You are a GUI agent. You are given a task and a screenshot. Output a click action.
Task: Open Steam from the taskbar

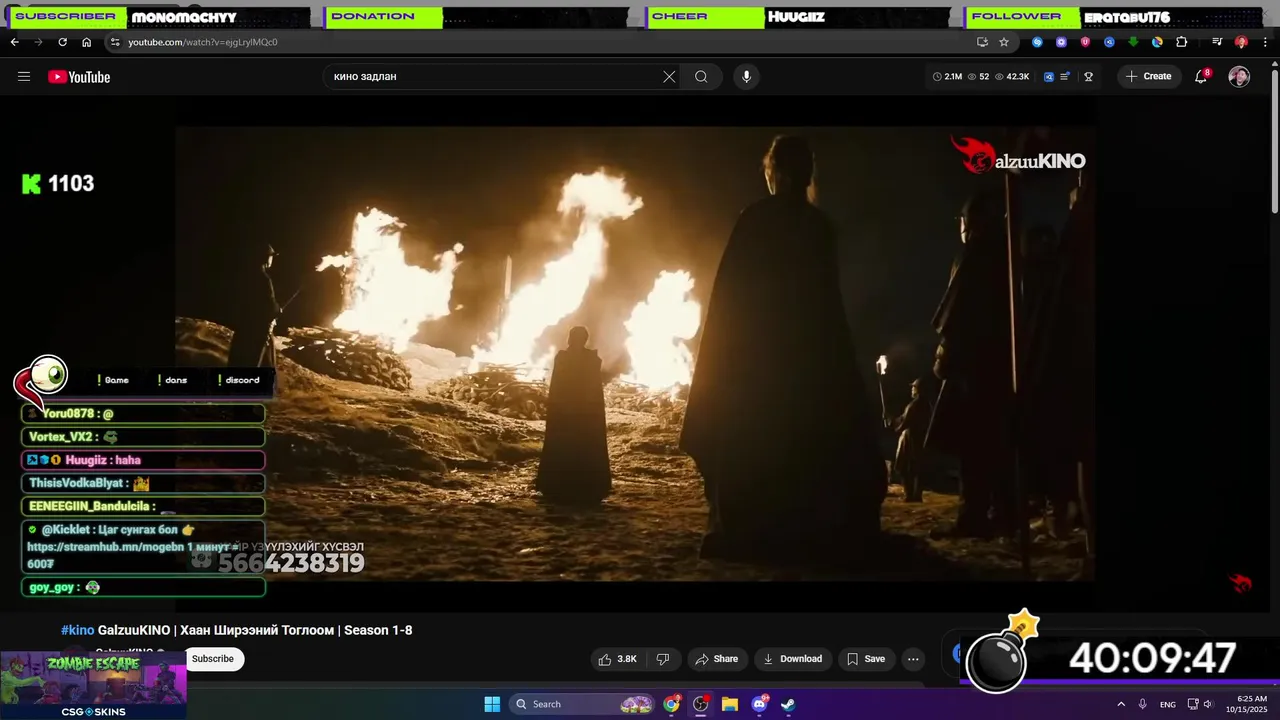coord(788,704)
